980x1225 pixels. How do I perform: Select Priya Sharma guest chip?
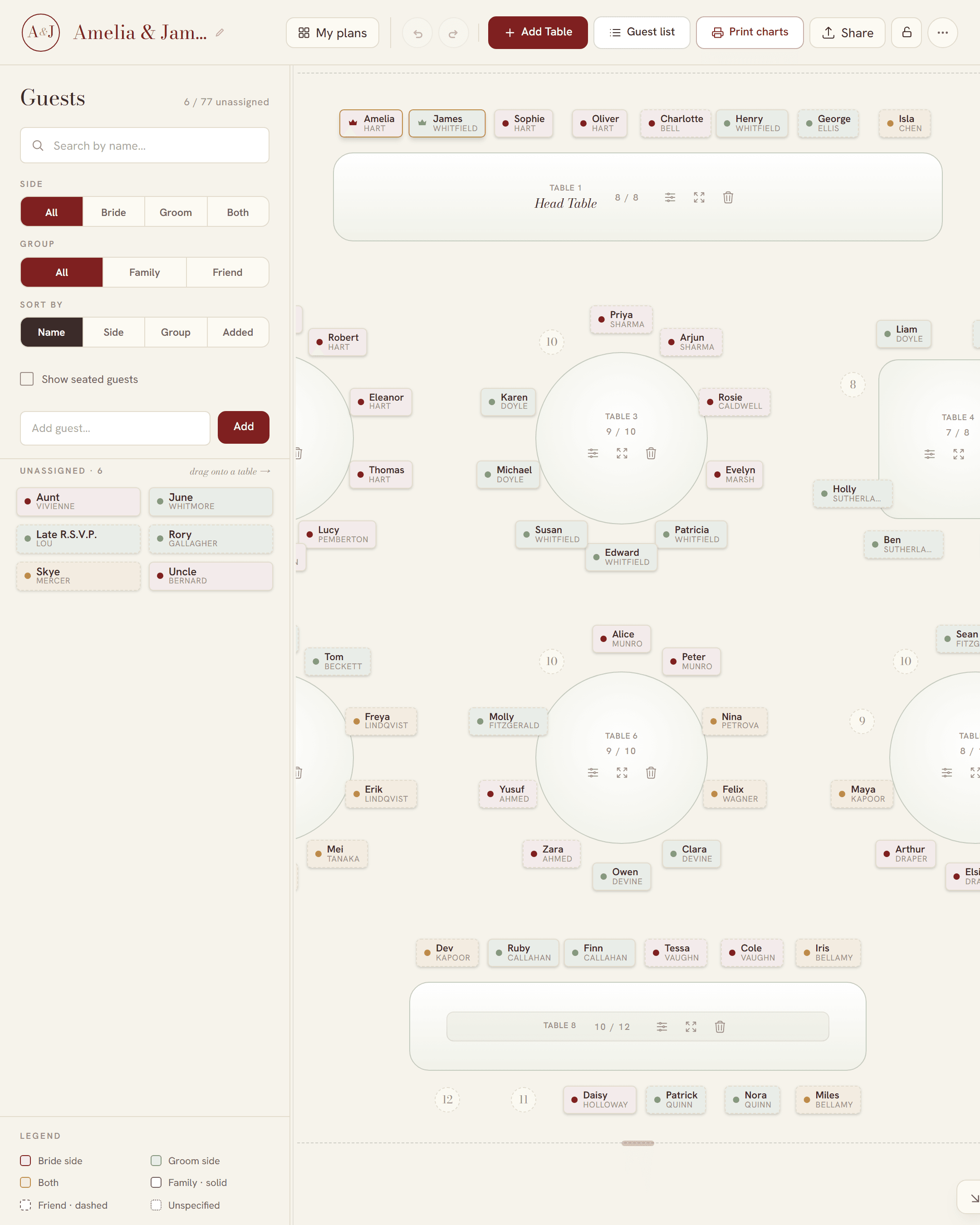(622, 319)
